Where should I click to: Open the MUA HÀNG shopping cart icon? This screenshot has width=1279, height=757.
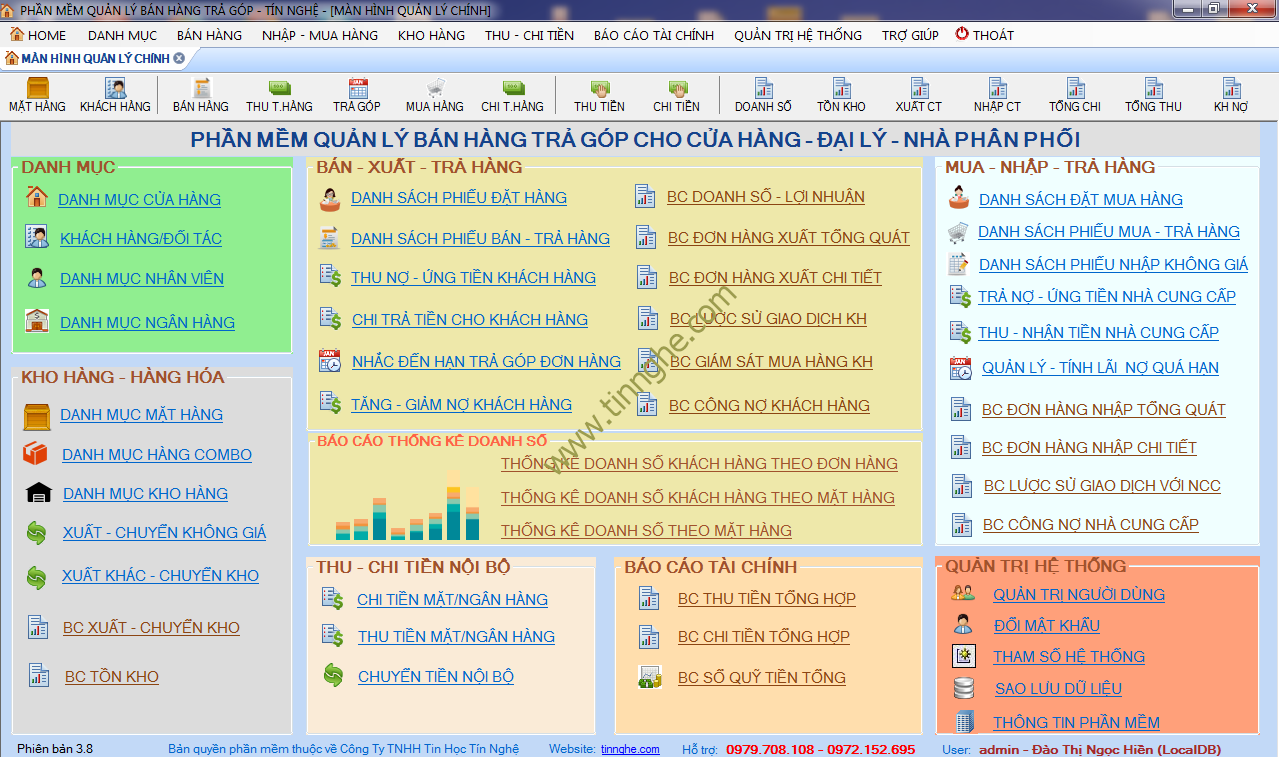[x=434, y=89]
